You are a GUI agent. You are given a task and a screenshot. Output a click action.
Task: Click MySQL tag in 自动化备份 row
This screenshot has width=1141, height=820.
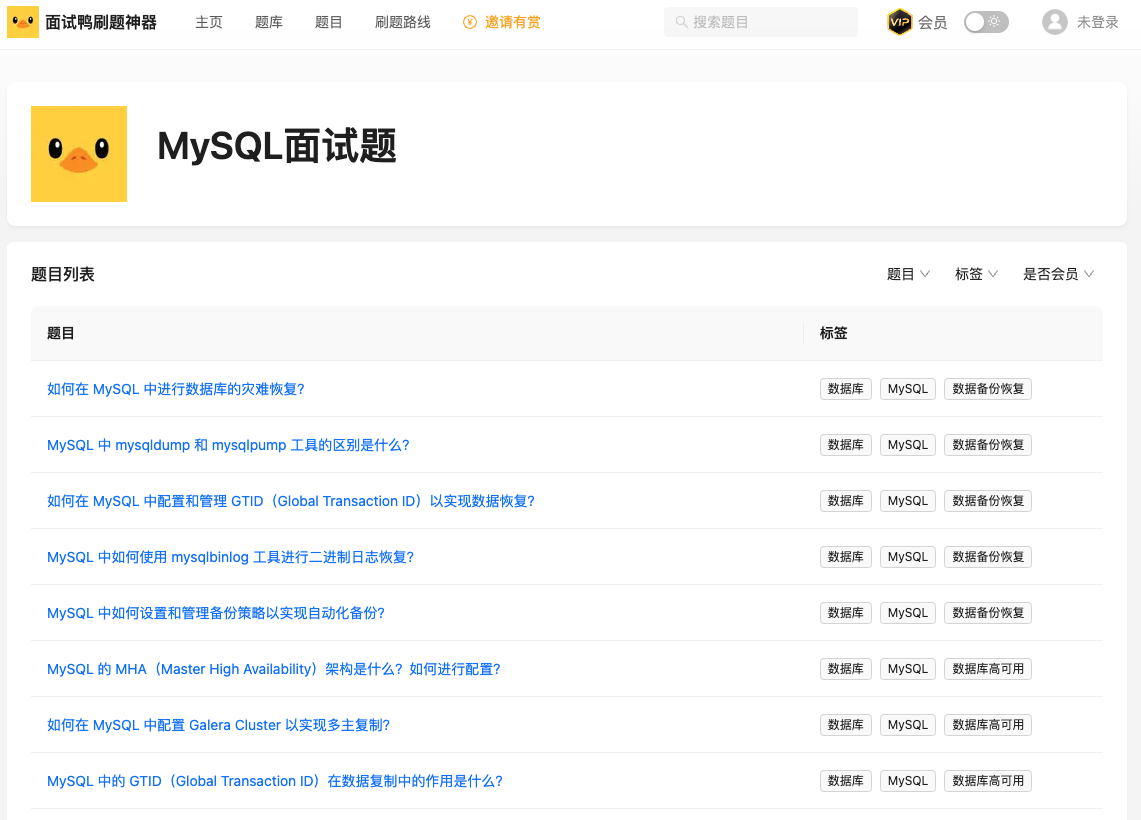[x=907, y=613]
